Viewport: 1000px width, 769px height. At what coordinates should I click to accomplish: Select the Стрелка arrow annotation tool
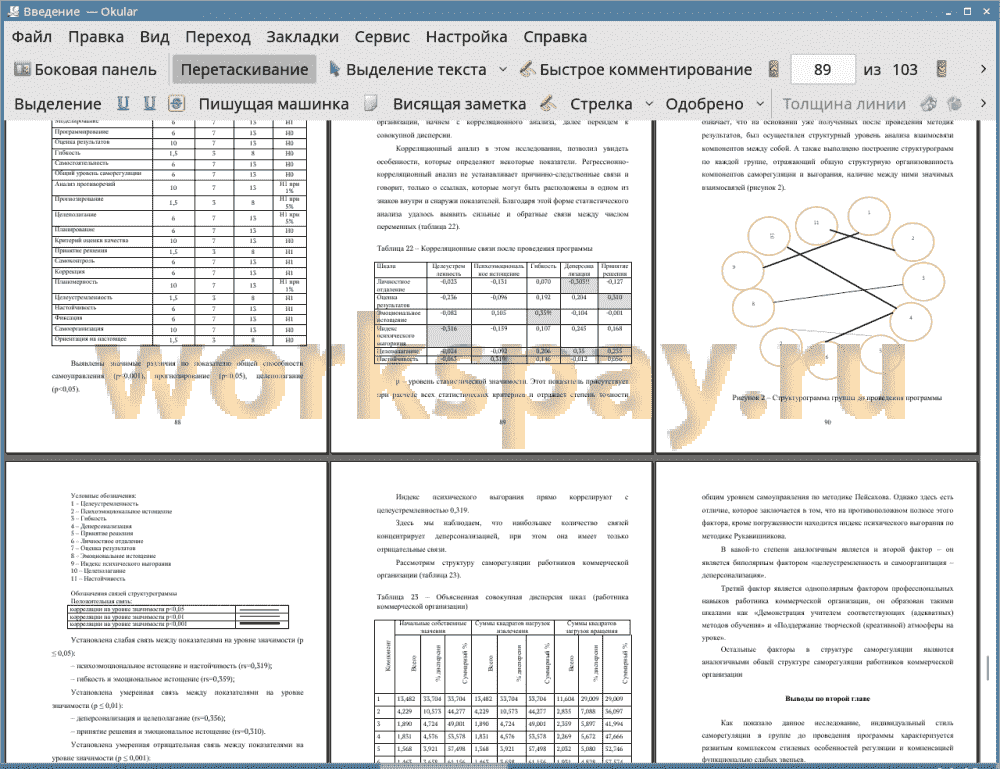pos(601,104)
